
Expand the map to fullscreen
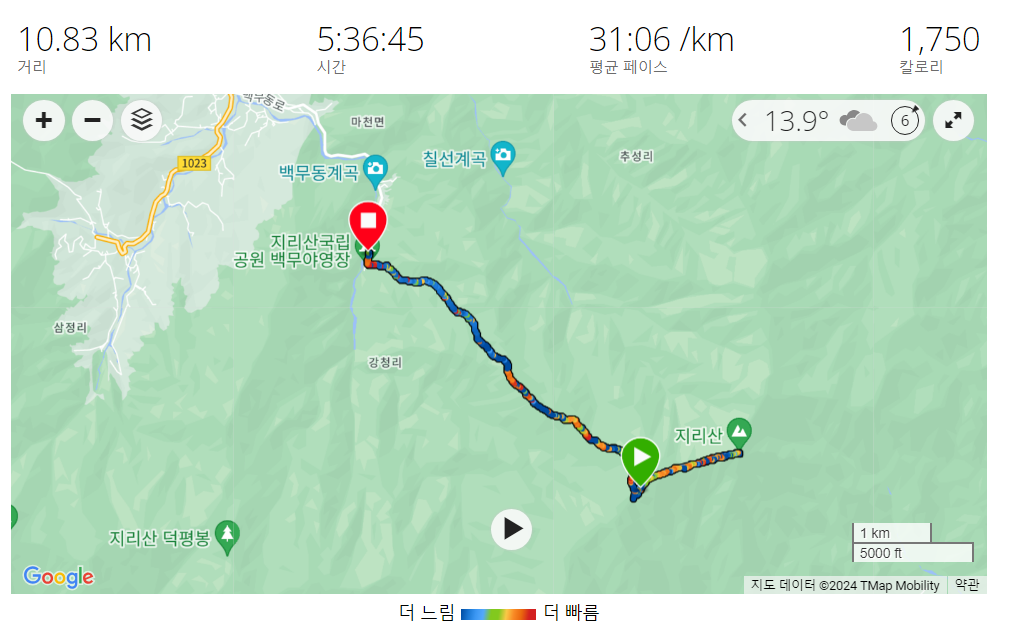point(953,121)
